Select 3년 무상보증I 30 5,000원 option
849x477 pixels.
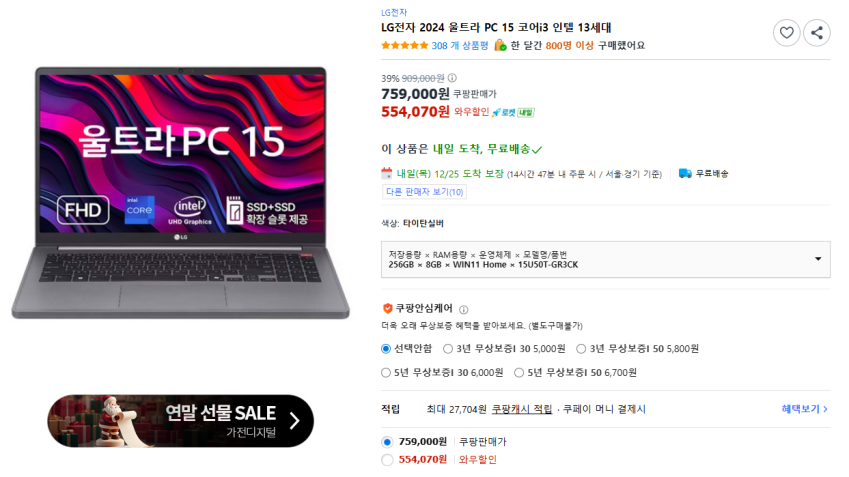pos(504,349)
